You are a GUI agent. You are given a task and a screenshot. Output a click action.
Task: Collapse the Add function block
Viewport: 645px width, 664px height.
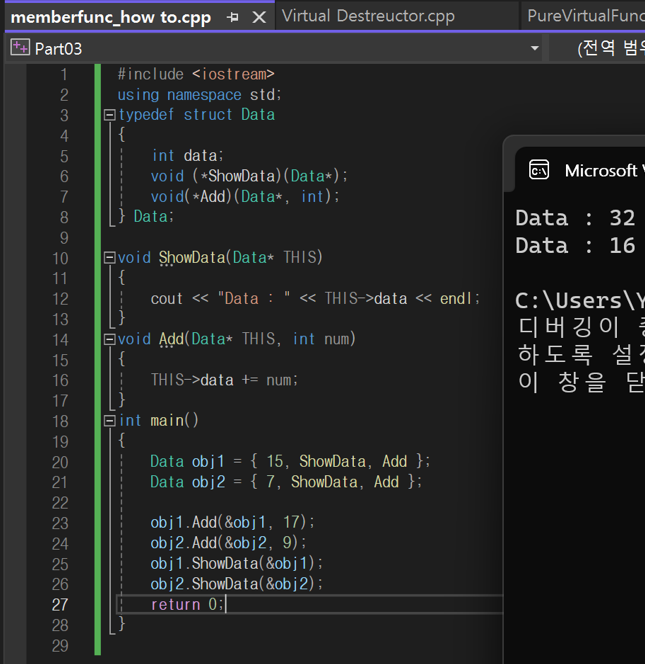(x=110, y=339)
